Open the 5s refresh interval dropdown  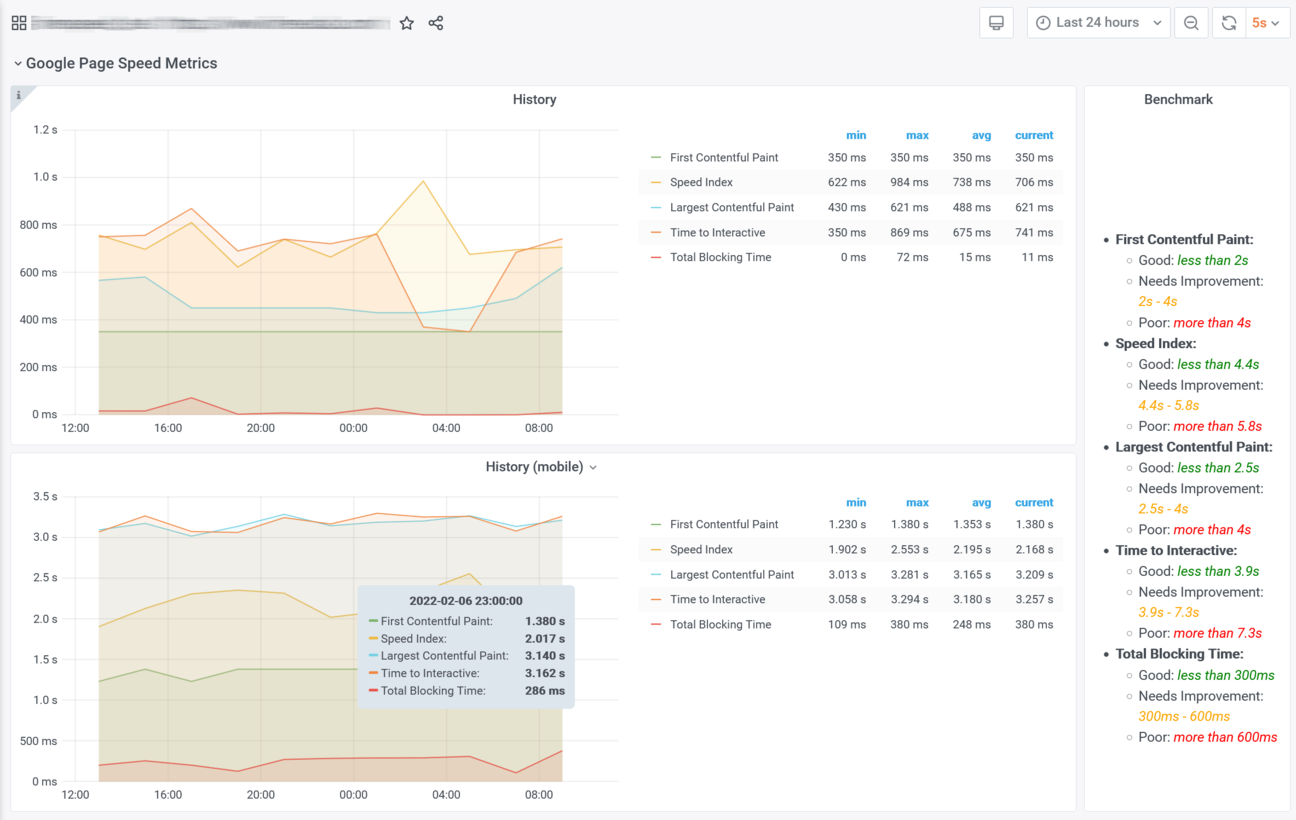point(1266,23)
